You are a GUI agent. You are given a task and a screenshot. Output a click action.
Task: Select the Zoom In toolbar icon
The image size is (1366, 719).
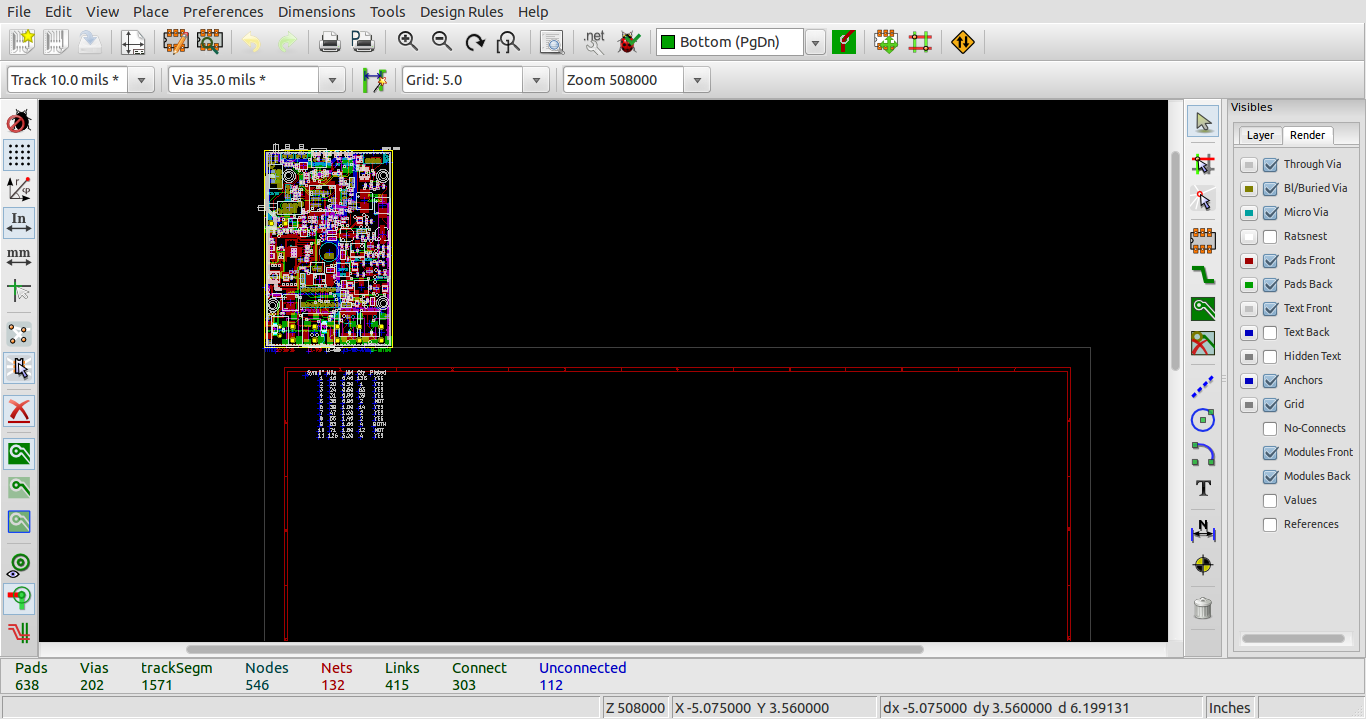[409, 42]
